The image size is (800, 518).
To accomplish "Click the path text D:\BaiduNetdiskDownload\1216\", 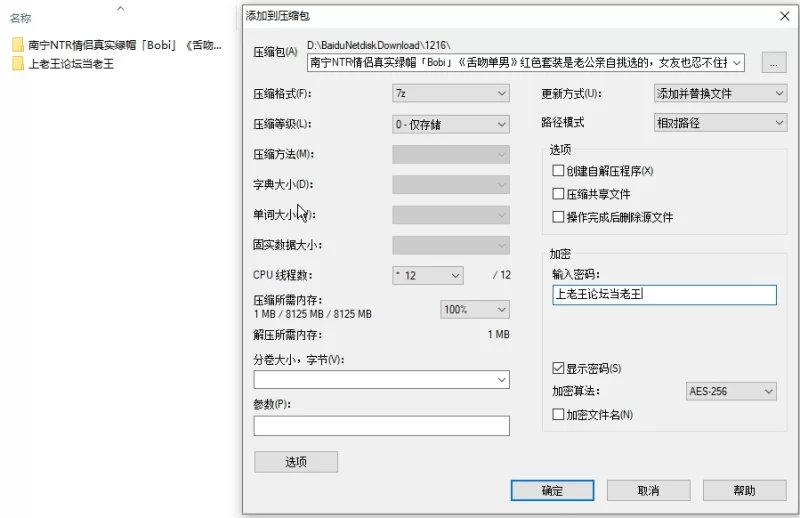I will [379, 45].
